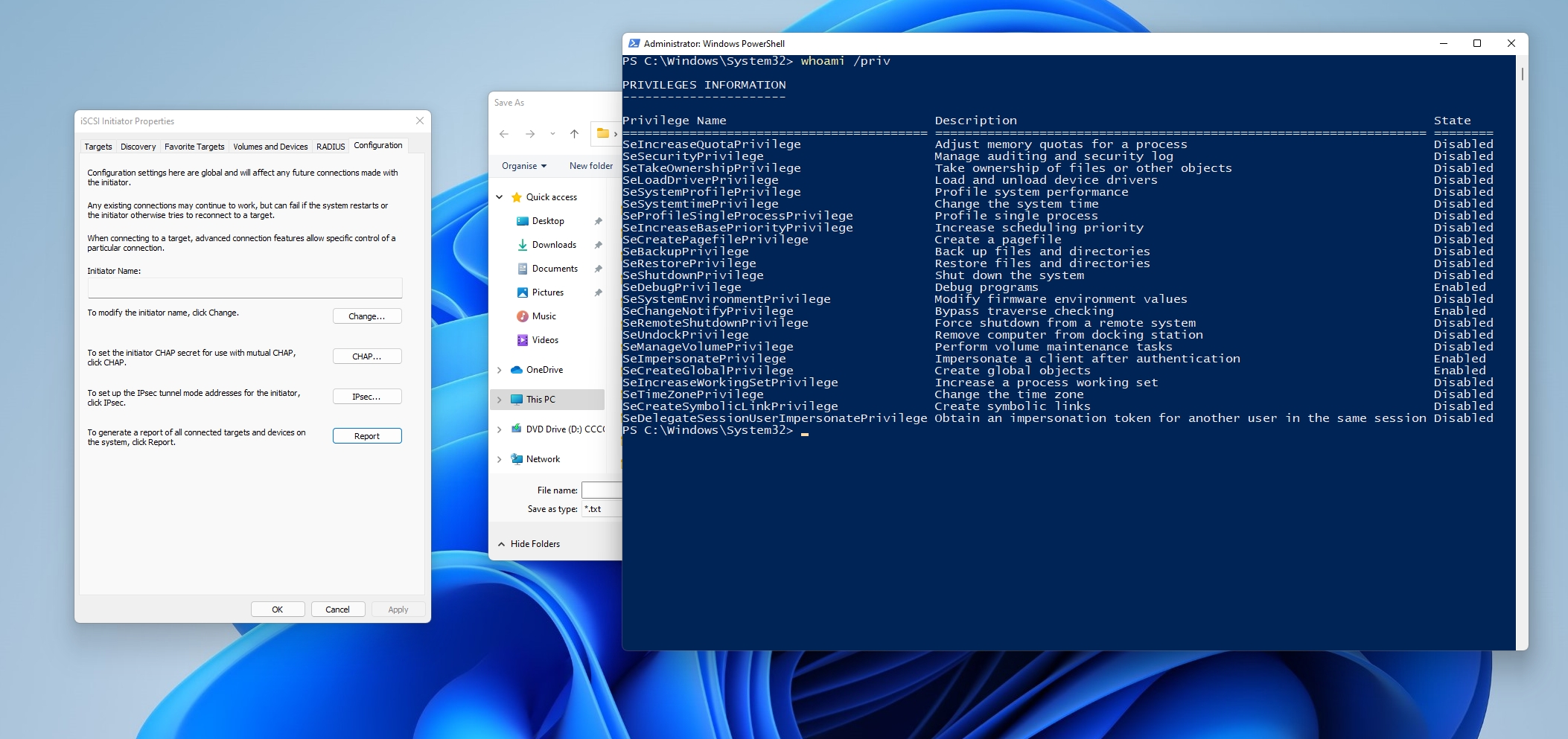This screenshot has height=739, width=1568.
Task: Open the recent locations dropdown arrow
Action: pos(552,134)
